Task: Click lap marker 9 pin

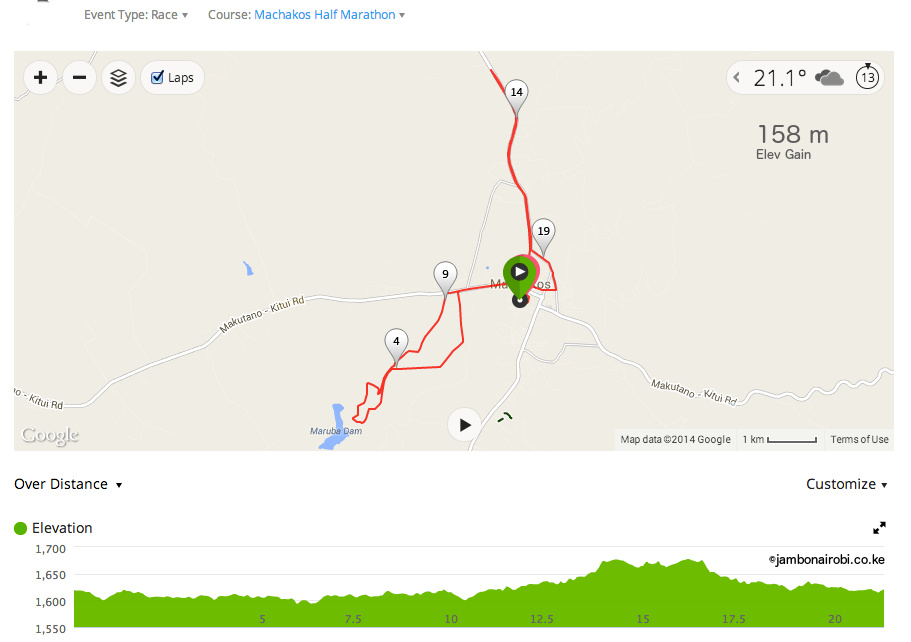Action: [445, 278]
